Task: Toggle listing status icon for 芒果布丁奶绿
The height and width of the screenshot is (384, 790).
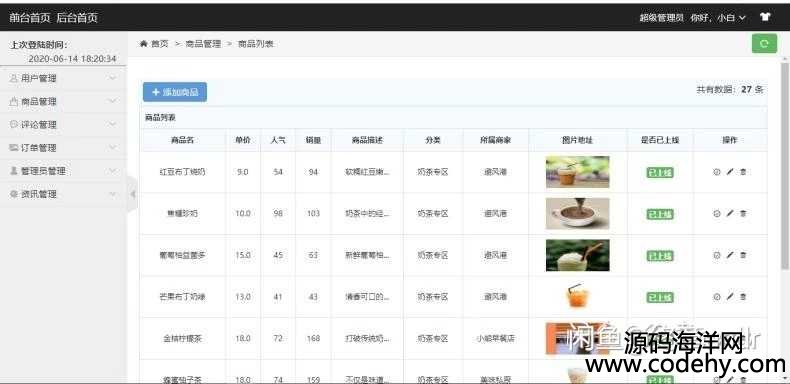Action: pos(716,297)
